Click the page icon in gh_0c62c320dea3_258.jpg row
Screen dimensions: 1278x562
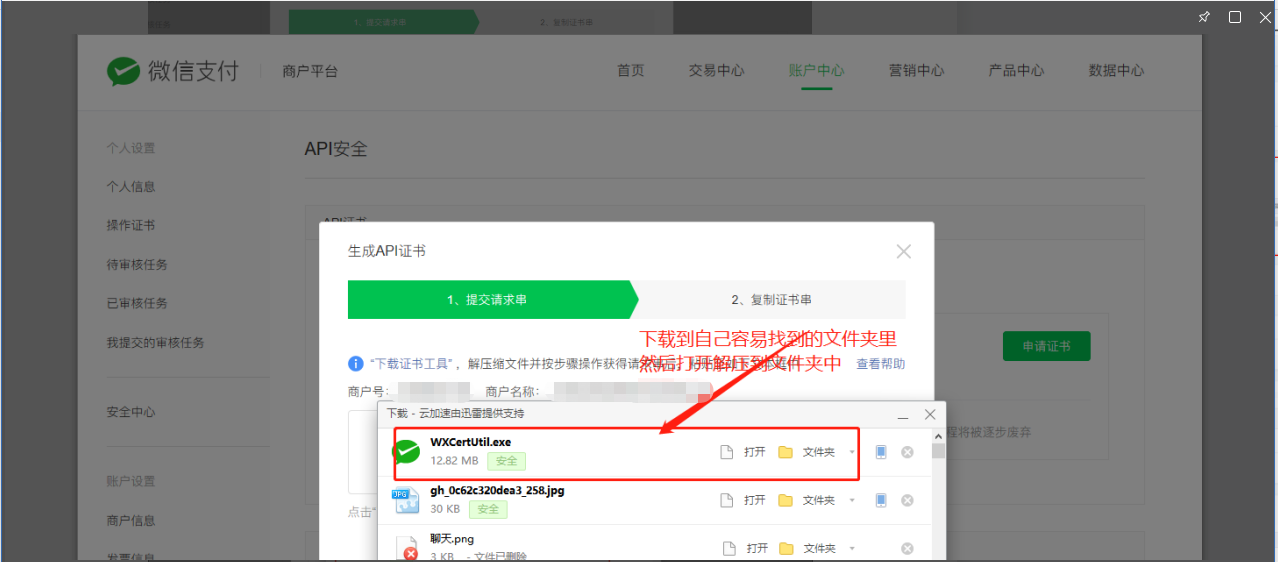click(727, 500)
